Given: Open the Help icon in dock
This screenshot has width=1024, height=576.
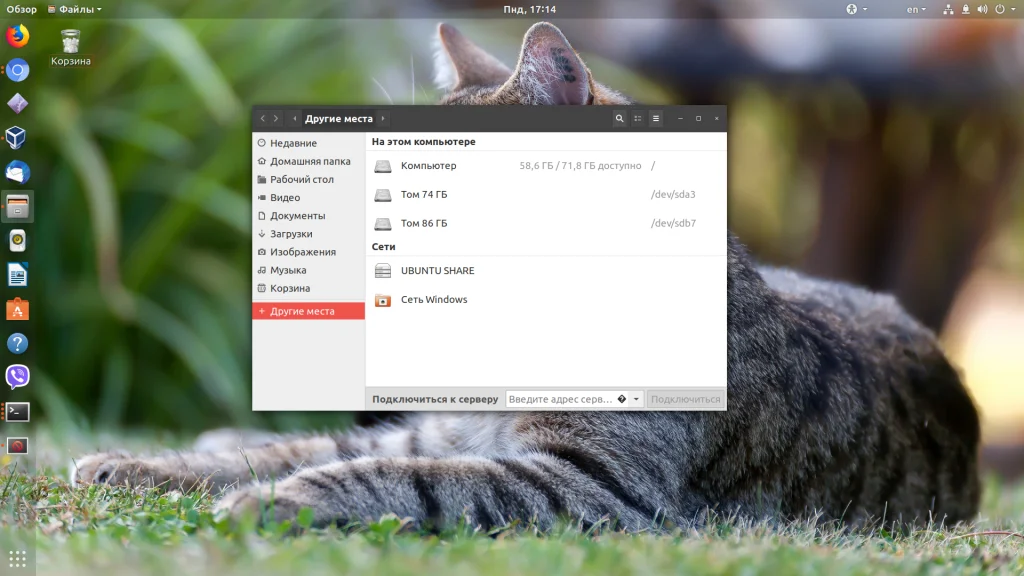Looking at the screenshot, I should tap(18, 344).
